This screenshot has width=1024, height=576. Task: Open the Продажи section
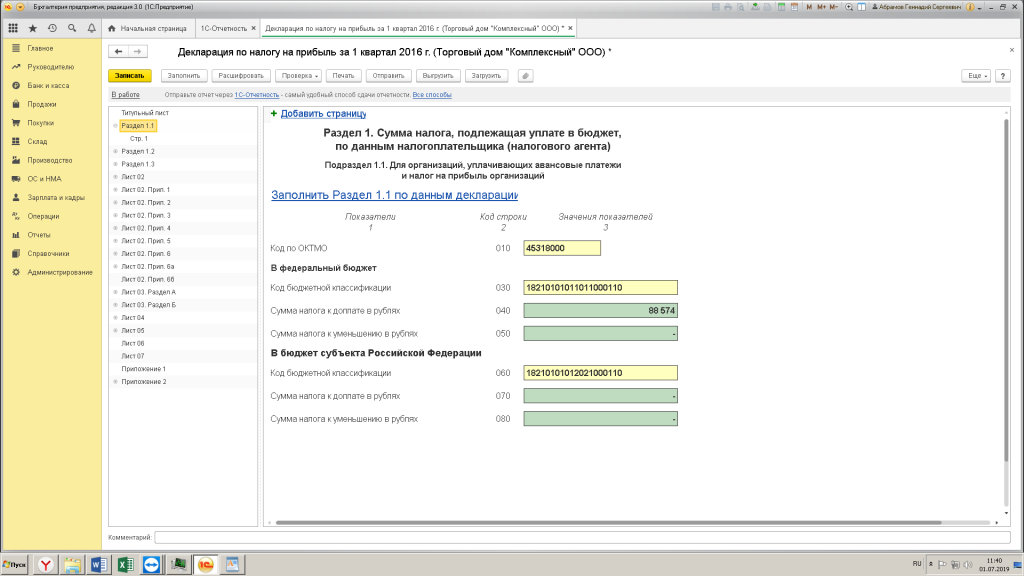click(x=42, y=104)
